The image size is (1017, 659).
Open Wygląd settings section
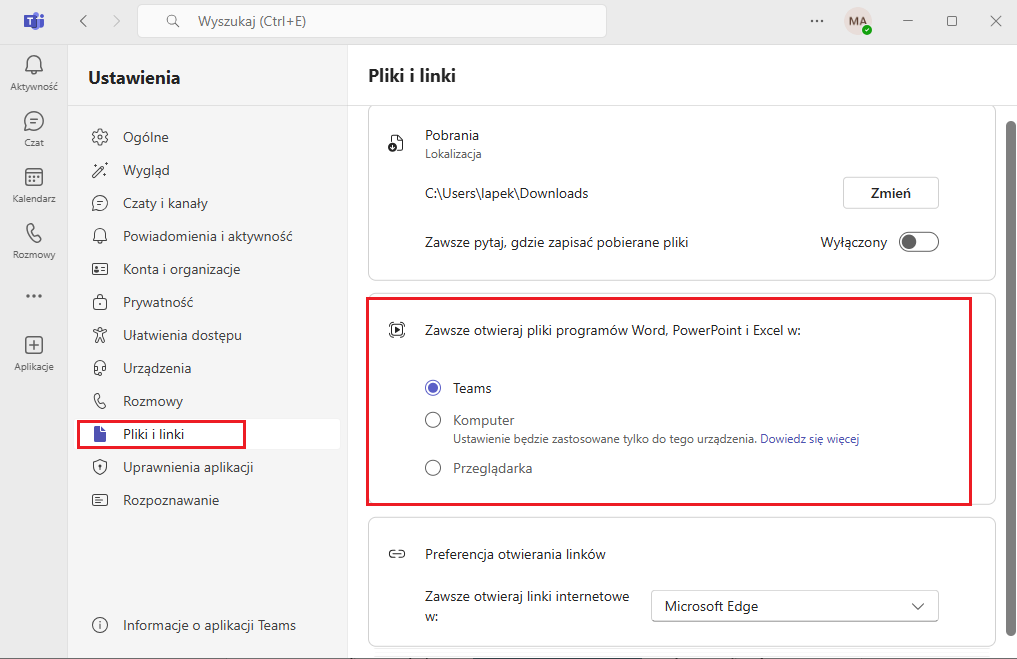[x=209, y=170]
